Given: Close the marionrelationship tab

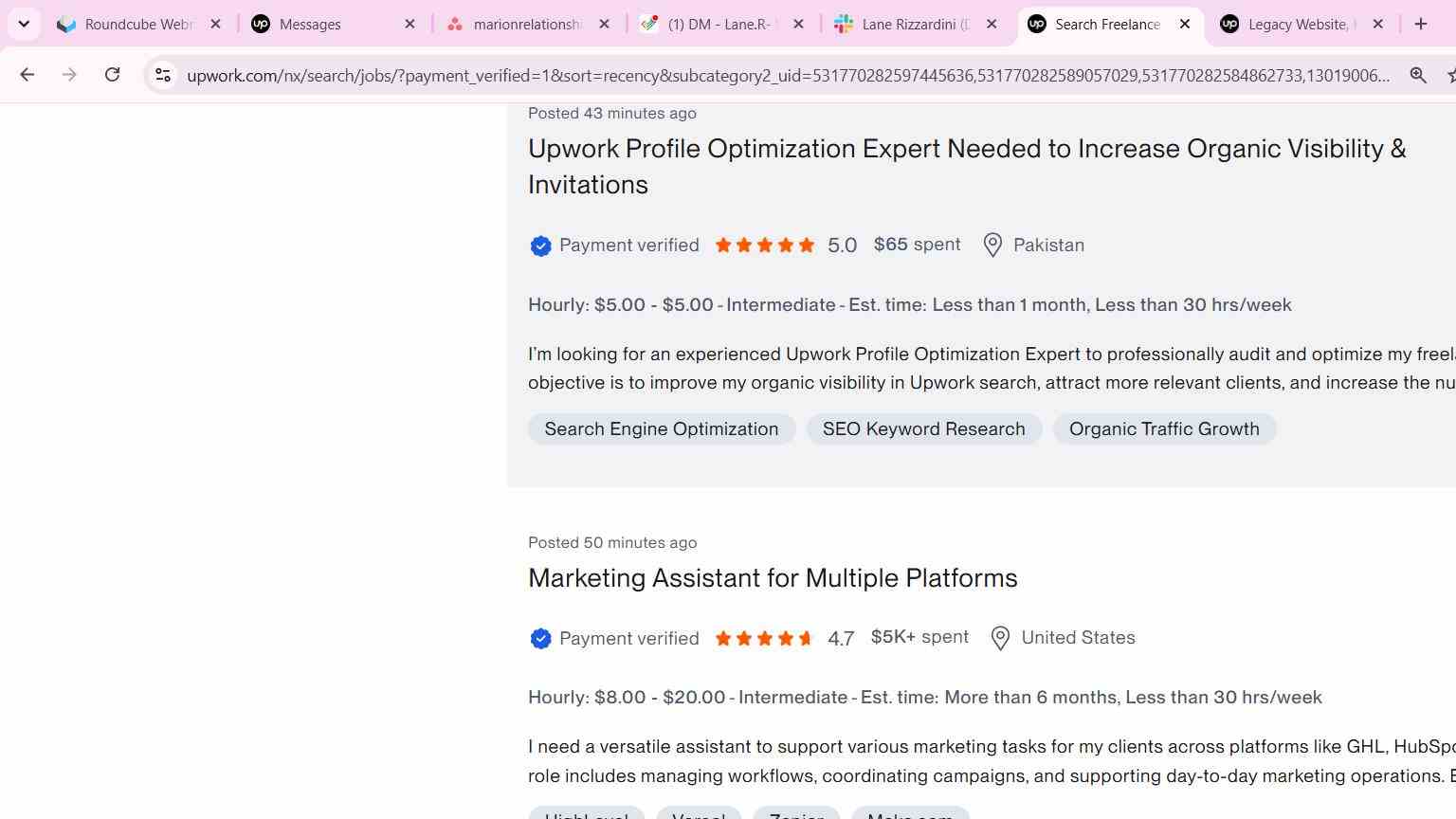Looking at the screenshot, I should [604, 24].
